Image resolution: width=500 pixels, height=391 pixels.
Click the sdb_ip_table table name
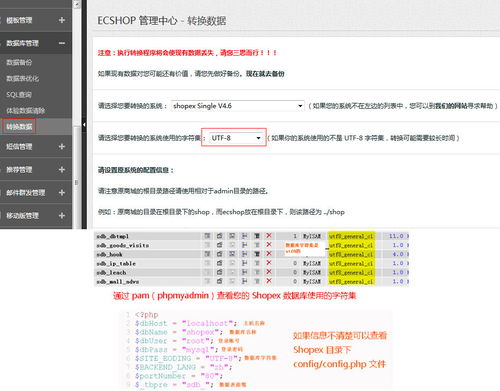pos(116,263)
